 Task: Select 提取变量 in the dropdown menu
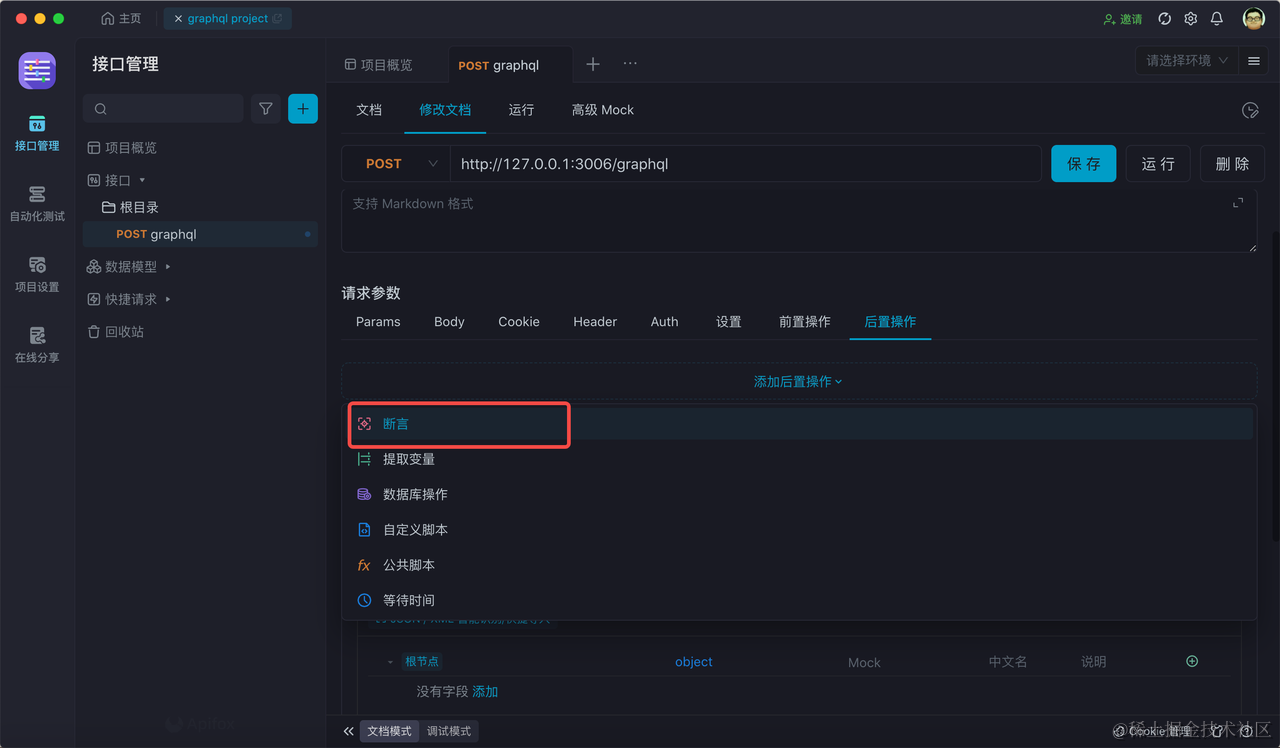click(x=411, y=458)
